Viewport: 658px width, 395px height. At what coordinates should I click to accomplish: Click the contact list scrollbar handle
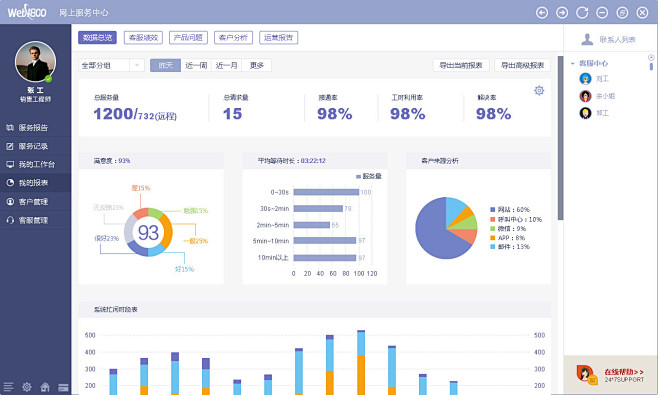pyautogui.click(x=651, y=66)
